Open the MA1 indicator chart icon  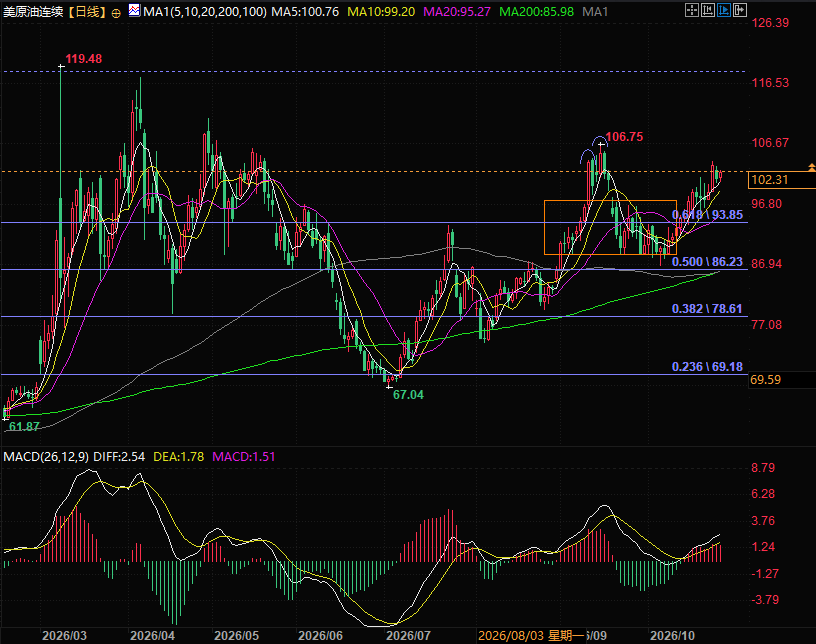click(134, 10)
